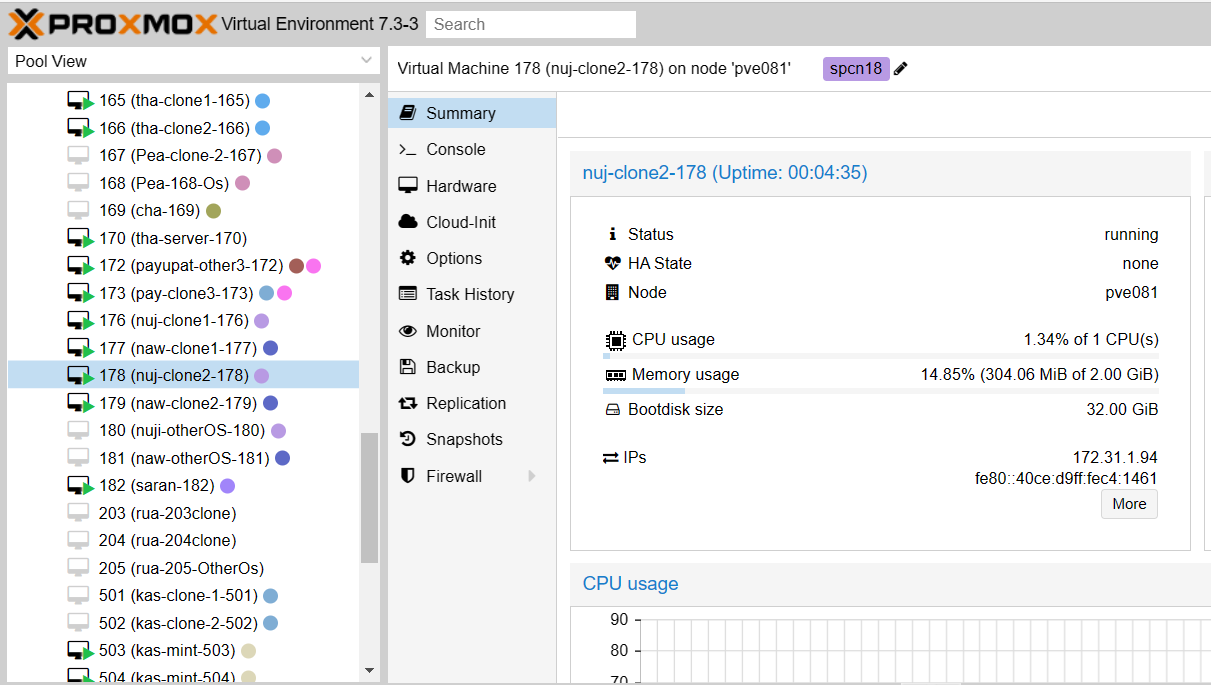Click the pencil icon beside spcn18 tag
Screen dimensions: 1211x685
click(x=899, y=68)
